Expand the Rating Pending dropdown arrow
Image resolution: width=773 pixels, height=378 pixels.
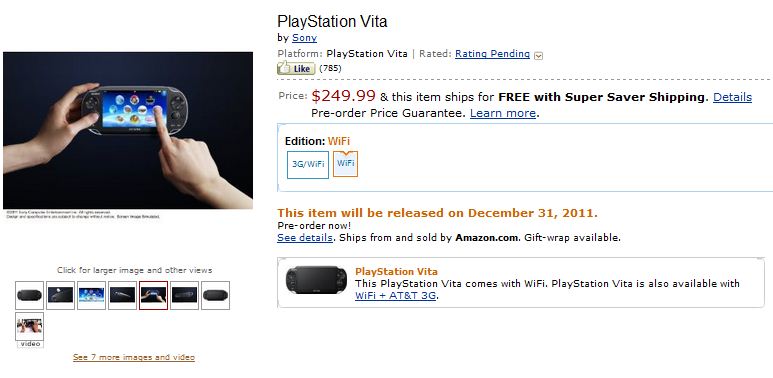538,56
